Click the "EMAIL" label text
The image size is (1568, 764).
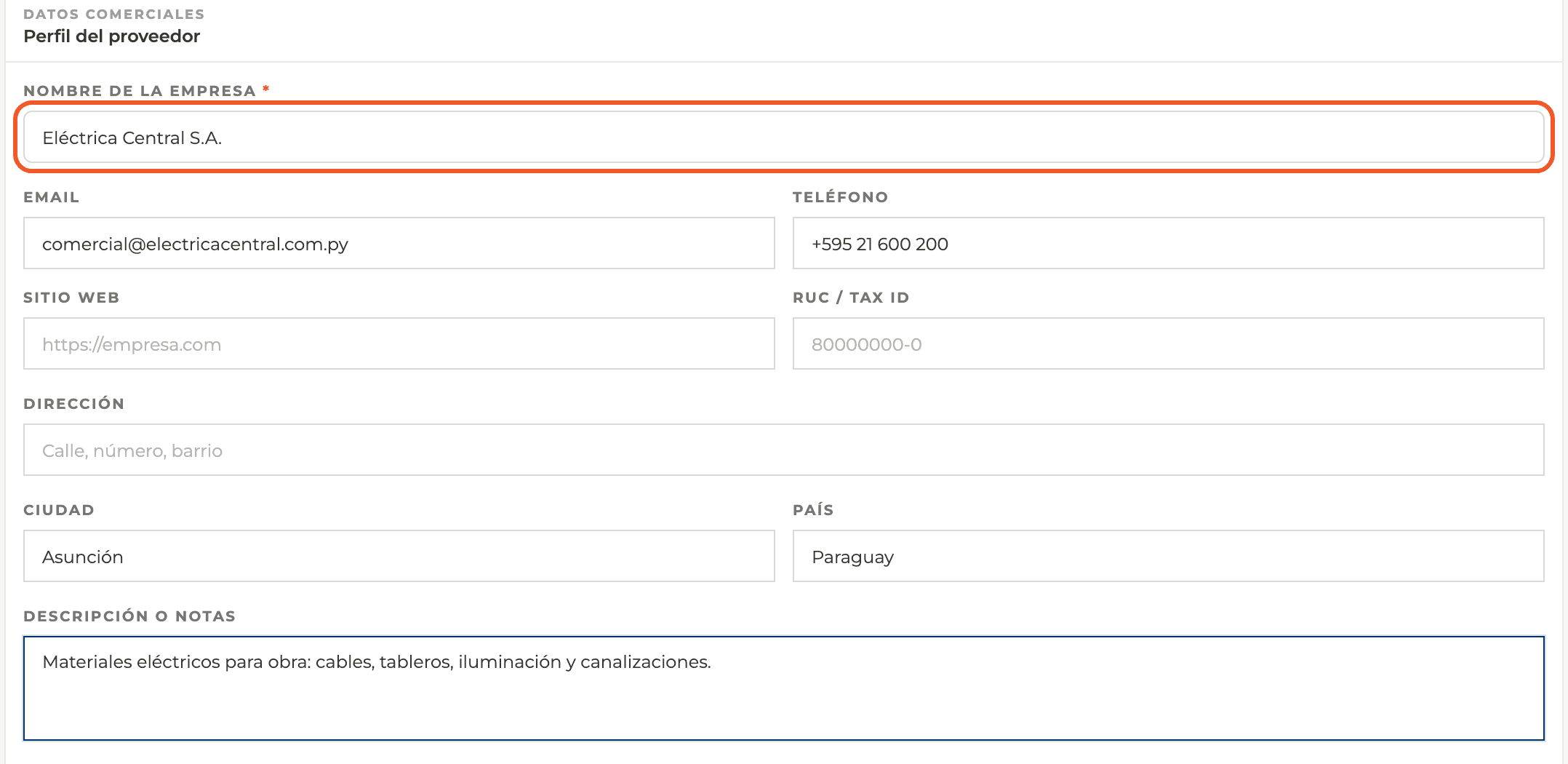tap(52, 197)
